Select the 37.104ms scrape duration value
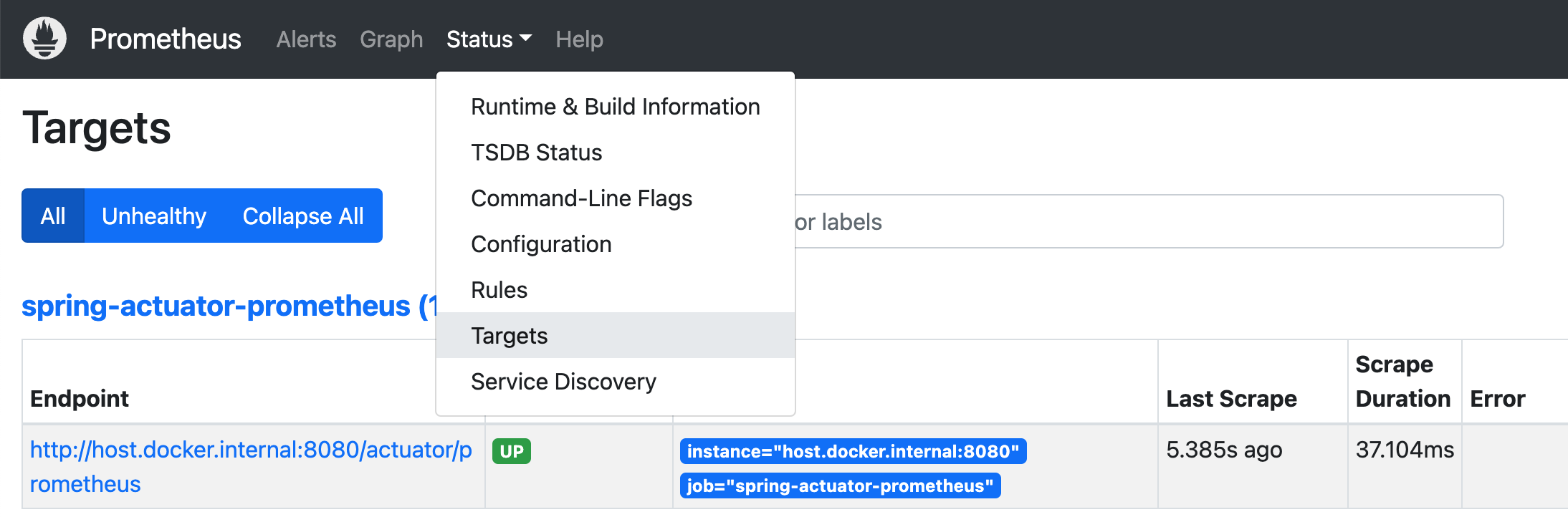The width and height of the screenshot is (1568, 517). pyautogui.click(x=1405, y=450)
